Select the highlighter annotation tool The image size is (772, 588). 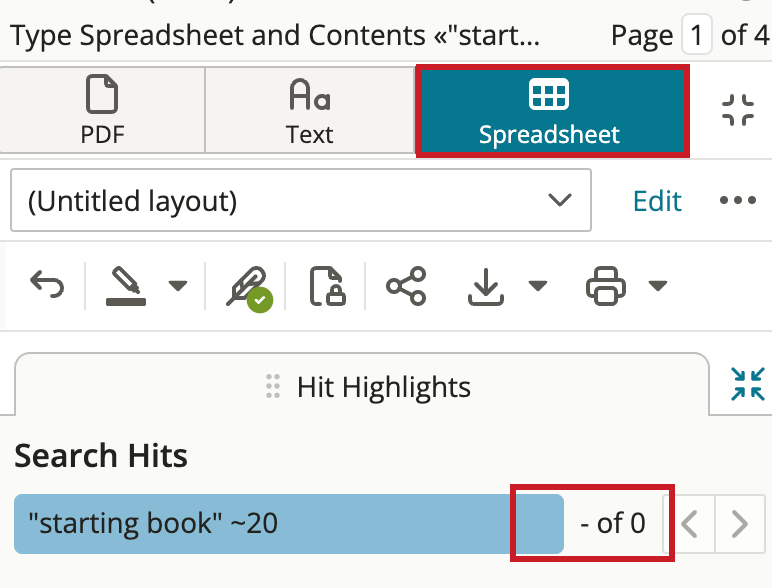click(x=126, y=286)
